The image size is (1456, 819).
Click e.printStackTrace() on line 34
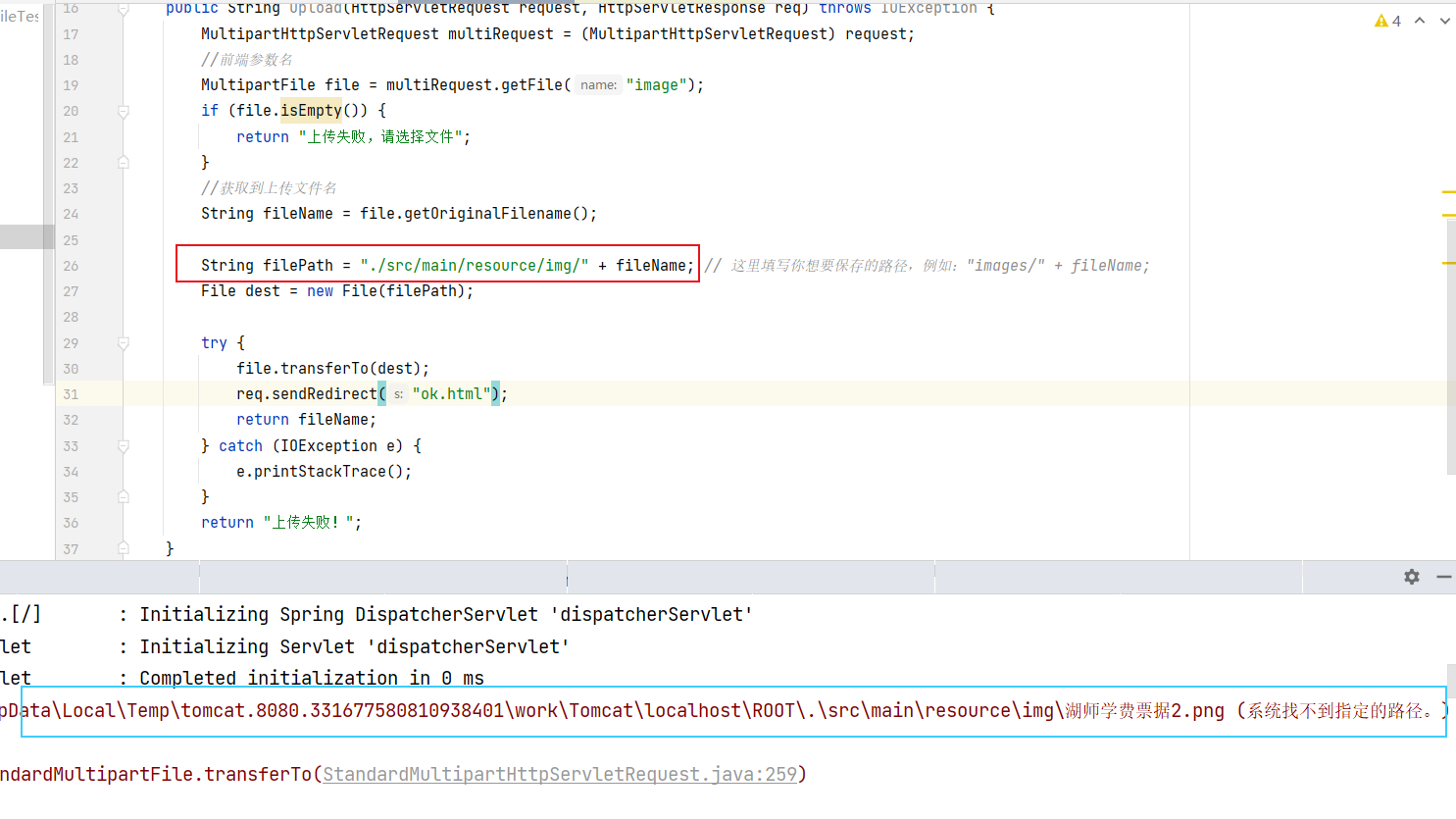(324, 471)
